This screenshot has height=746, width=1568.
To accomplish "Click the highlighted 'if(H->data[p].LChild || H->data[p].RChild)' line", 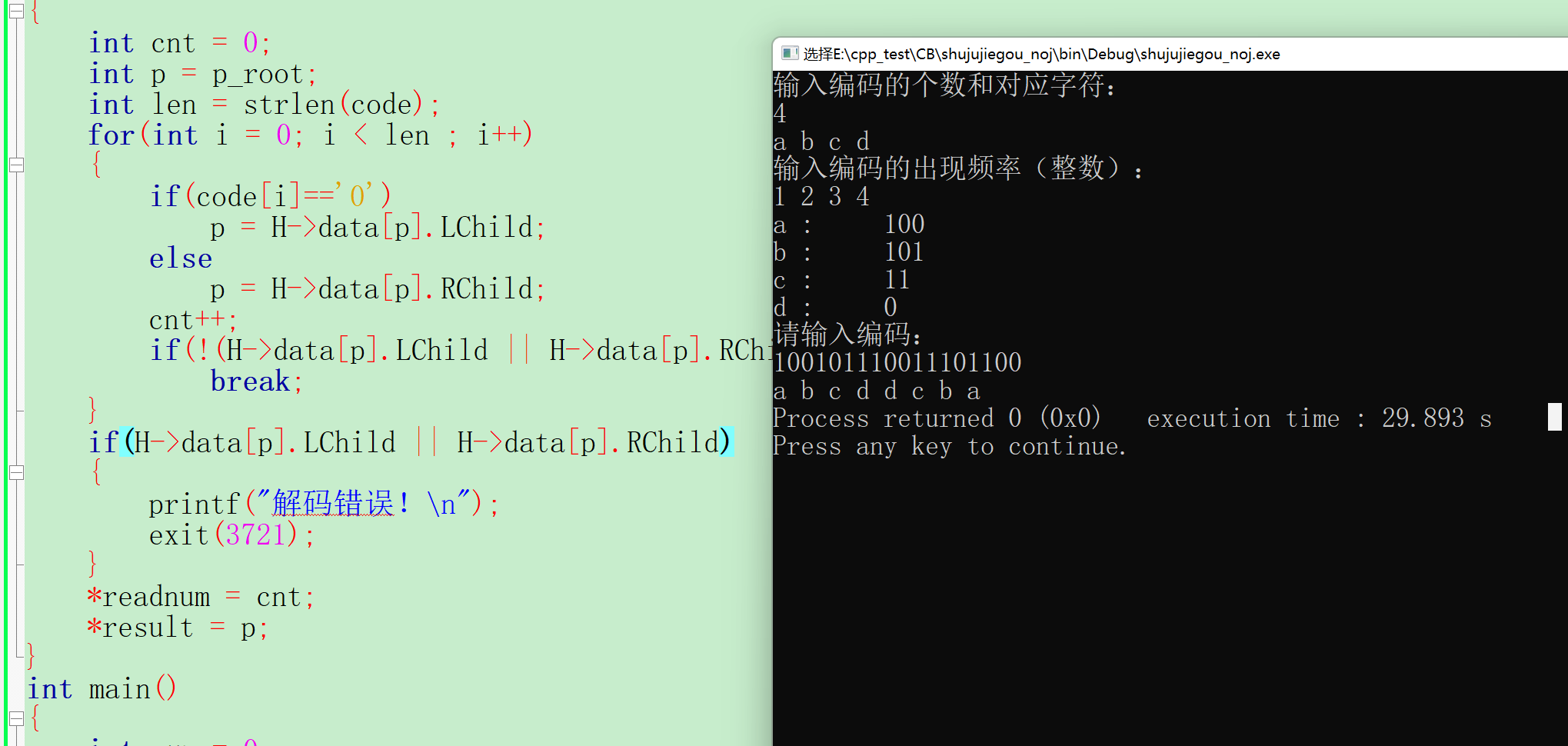I will point(411,443).
